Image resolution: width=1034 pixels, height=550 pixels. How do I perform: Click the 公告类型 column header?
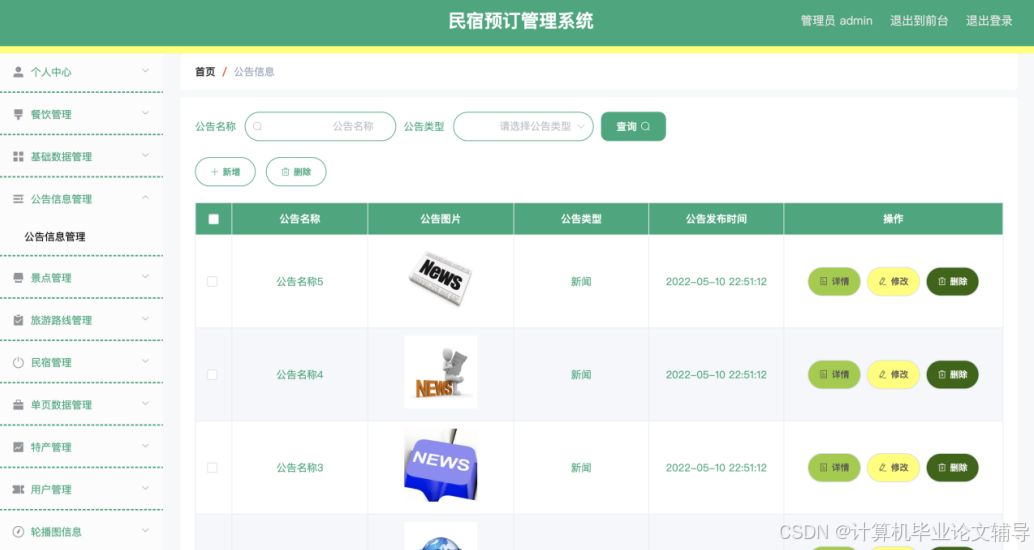[581, 219]
